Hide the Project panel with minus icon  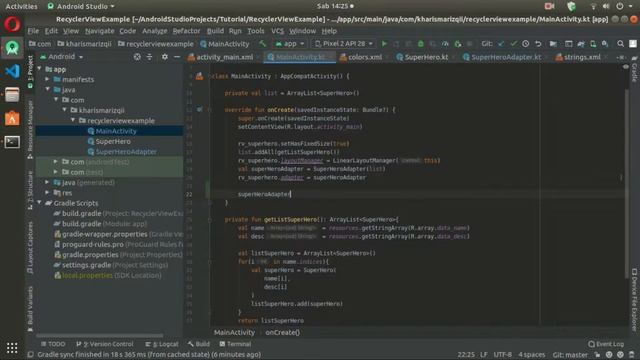[177, 57]
